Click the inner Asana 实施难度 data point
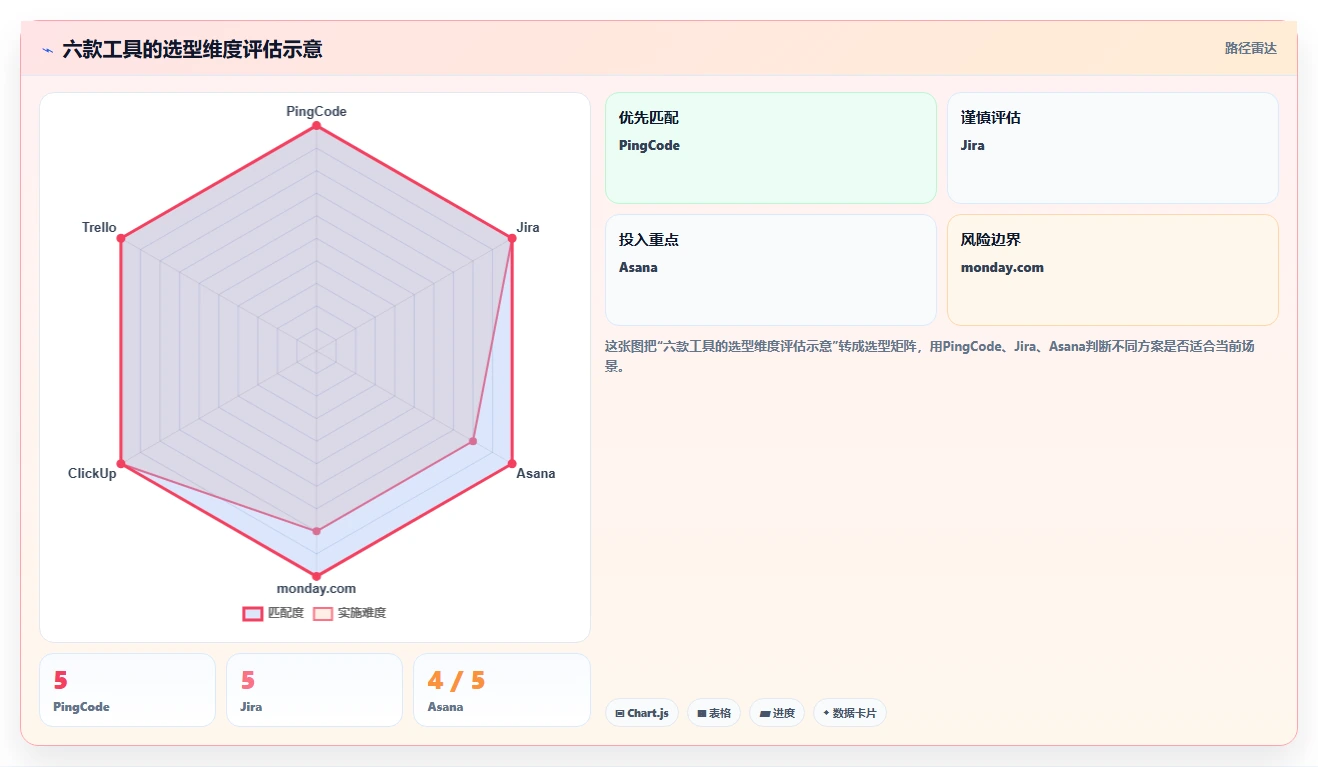 pos(473,441)
